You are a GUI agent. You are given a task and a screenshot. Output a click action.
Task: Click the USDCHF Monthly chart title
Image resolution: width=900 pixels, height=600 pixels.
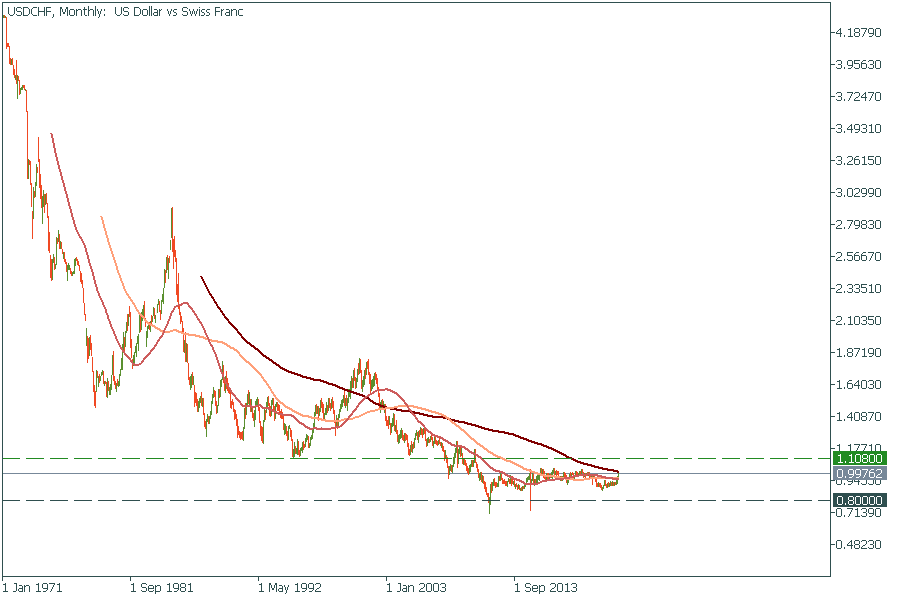point(124,12)
